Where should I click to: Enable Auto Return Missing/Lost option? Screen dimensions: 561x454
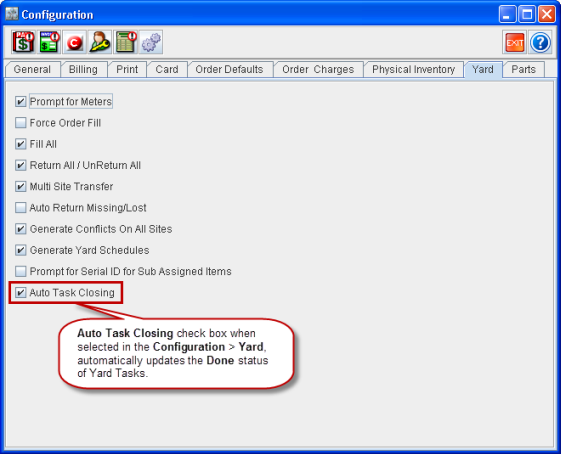pos(20,208)
